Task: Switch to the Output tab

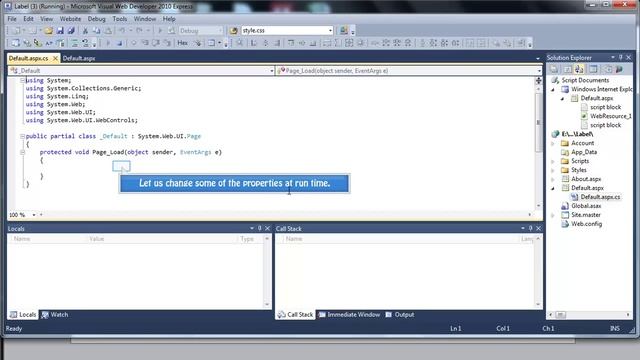Action: [x=400, y=315]
